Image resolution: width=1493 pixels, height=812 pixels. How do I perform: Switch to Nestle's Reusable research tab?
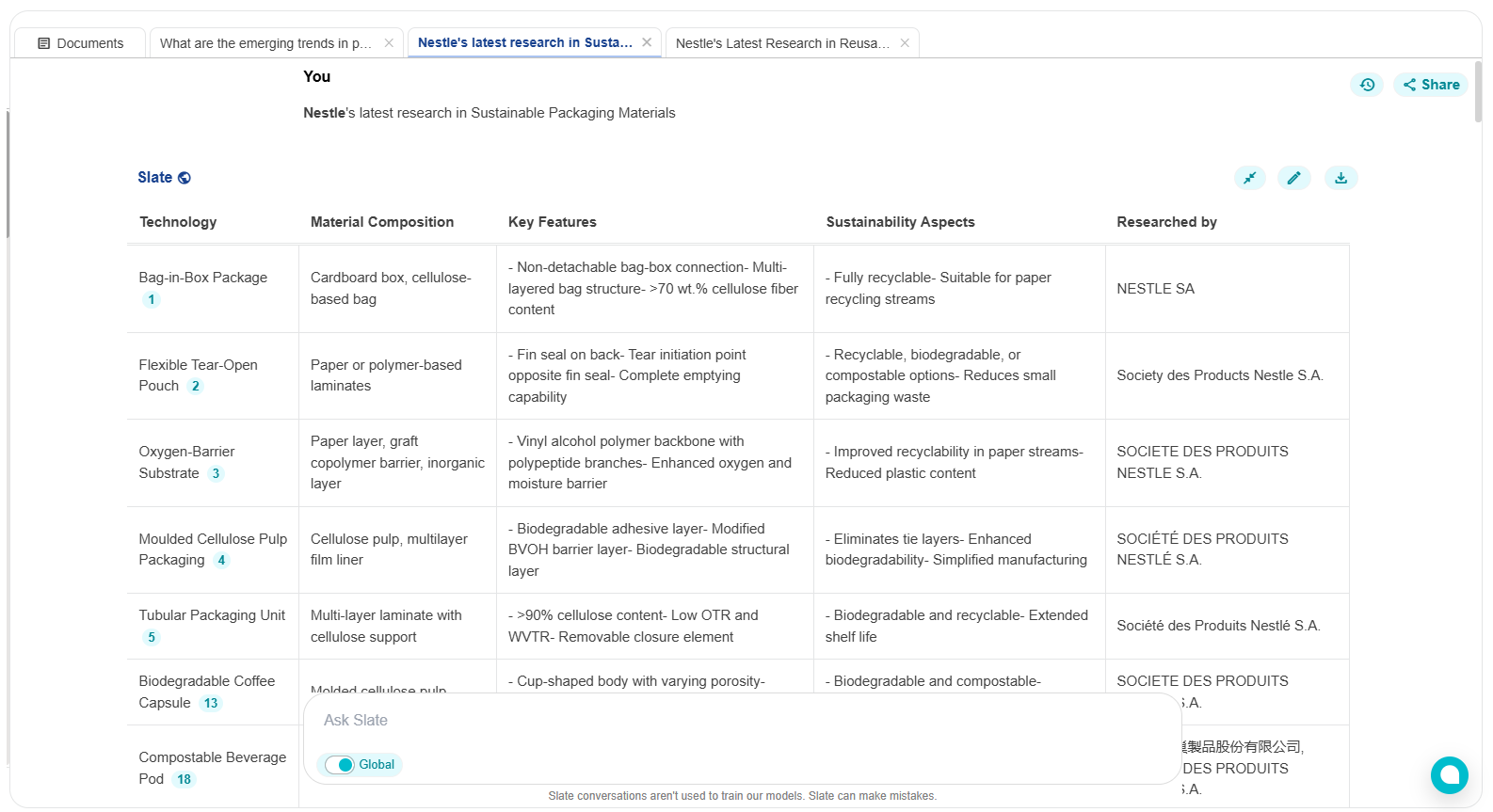[781, 43]
